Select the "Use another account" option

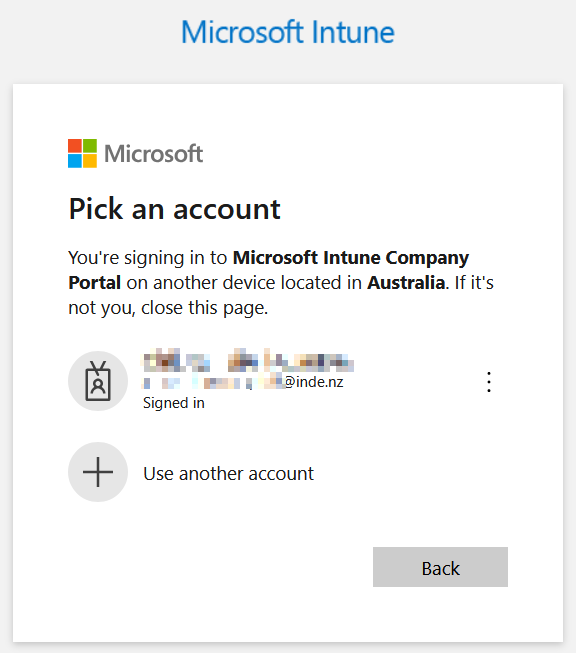tap(228, 474)
